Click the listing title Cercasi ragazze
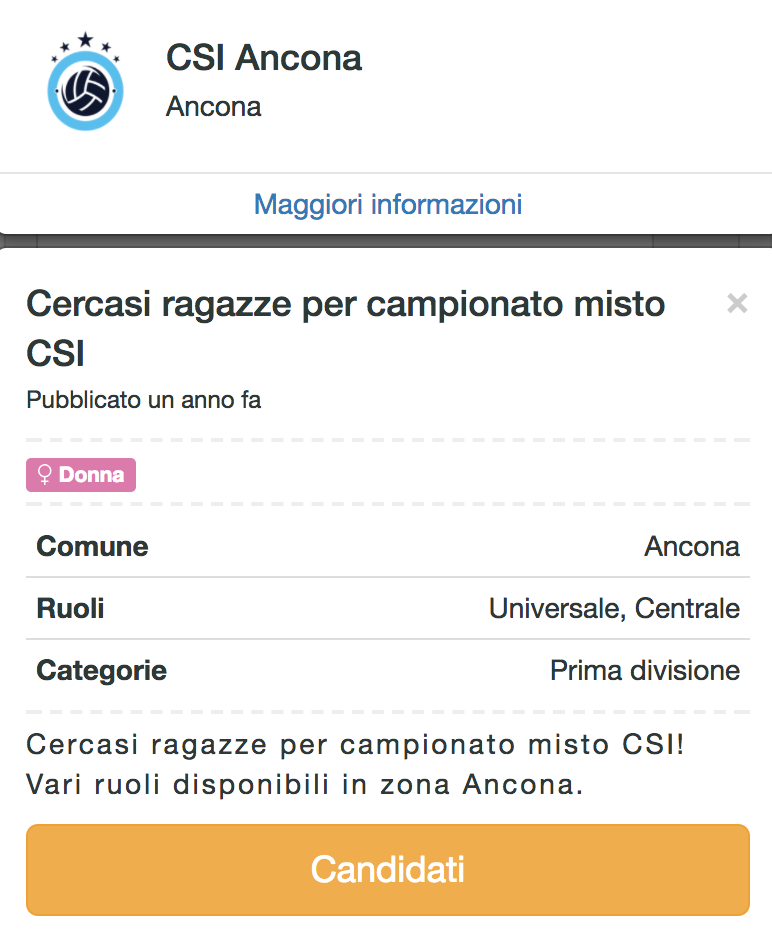Image resolution: width=772 pixels, height=937 pixels. (345, 328)
